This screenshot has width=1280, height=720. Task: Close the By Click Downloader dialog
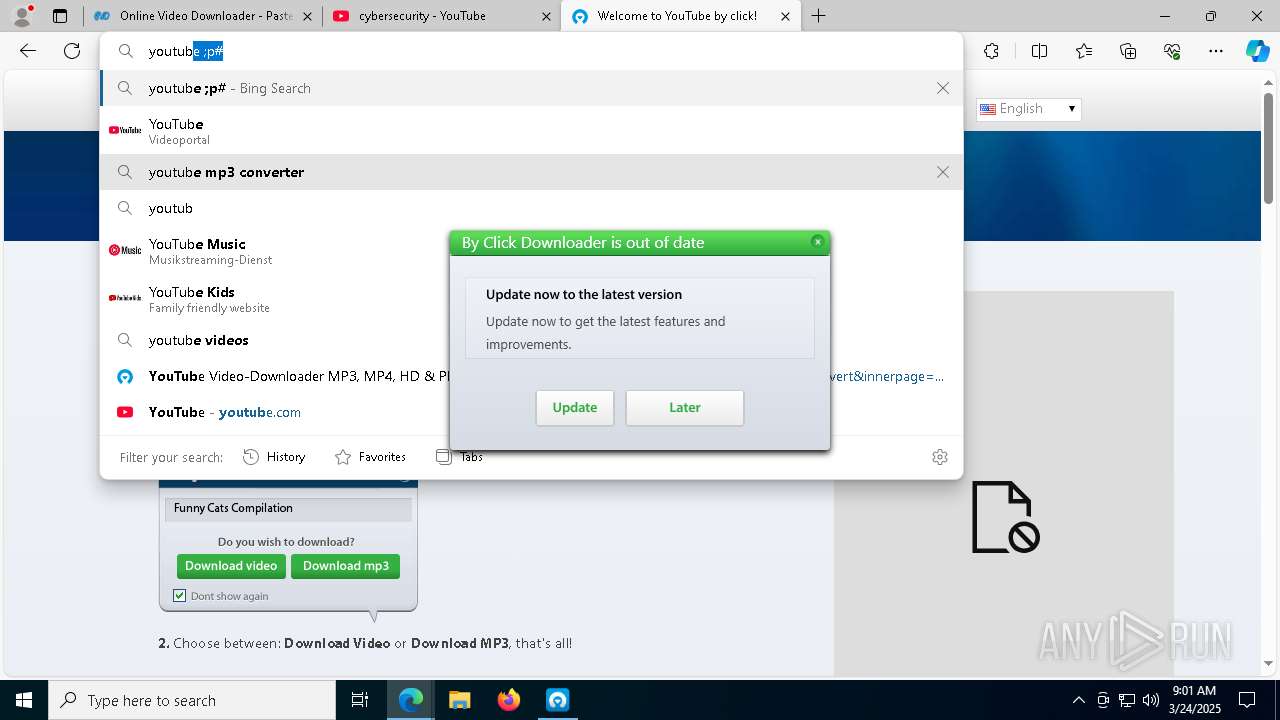817,242
